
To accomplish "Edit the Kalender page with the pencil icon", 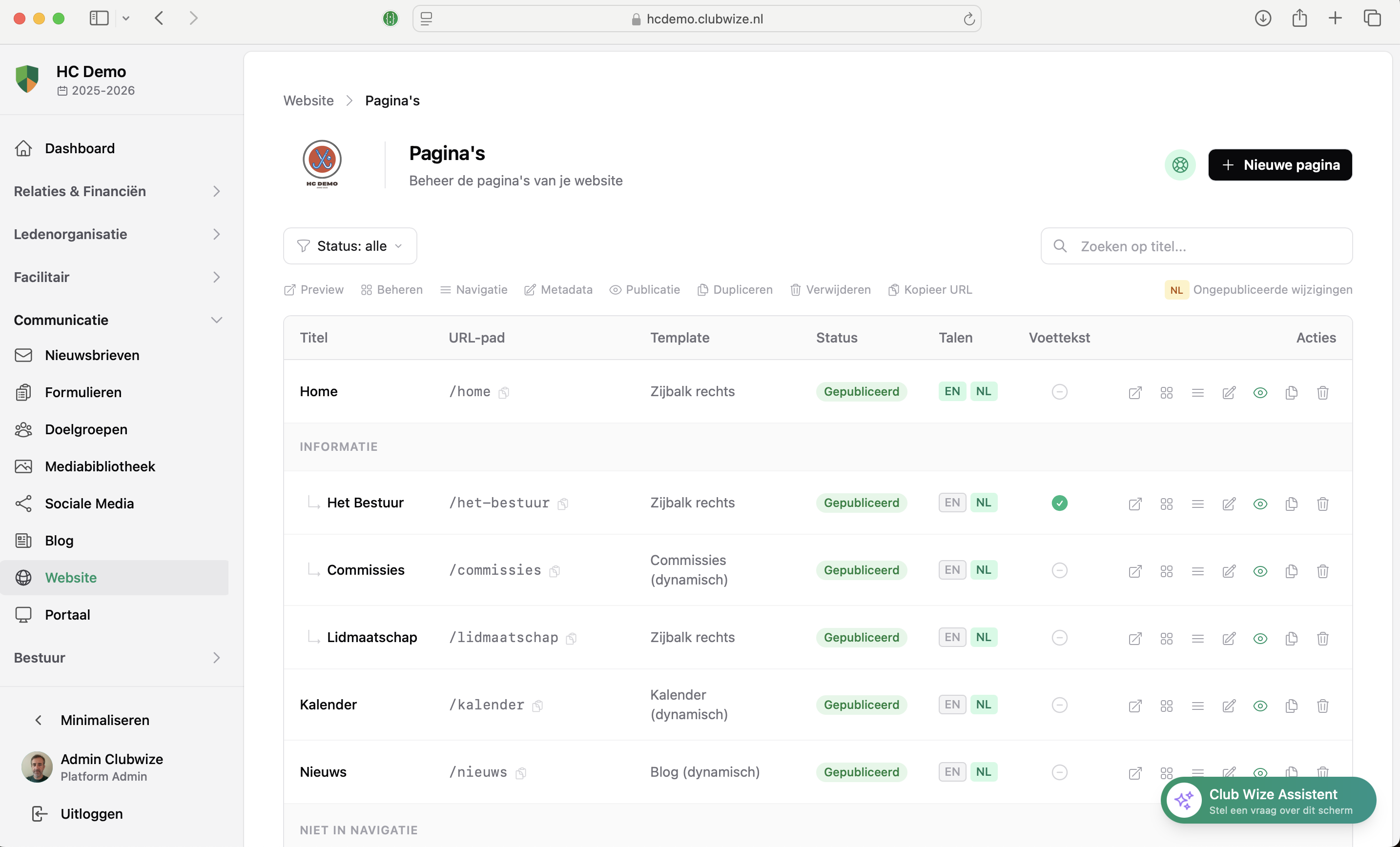I will click(x=1228, y=706).
